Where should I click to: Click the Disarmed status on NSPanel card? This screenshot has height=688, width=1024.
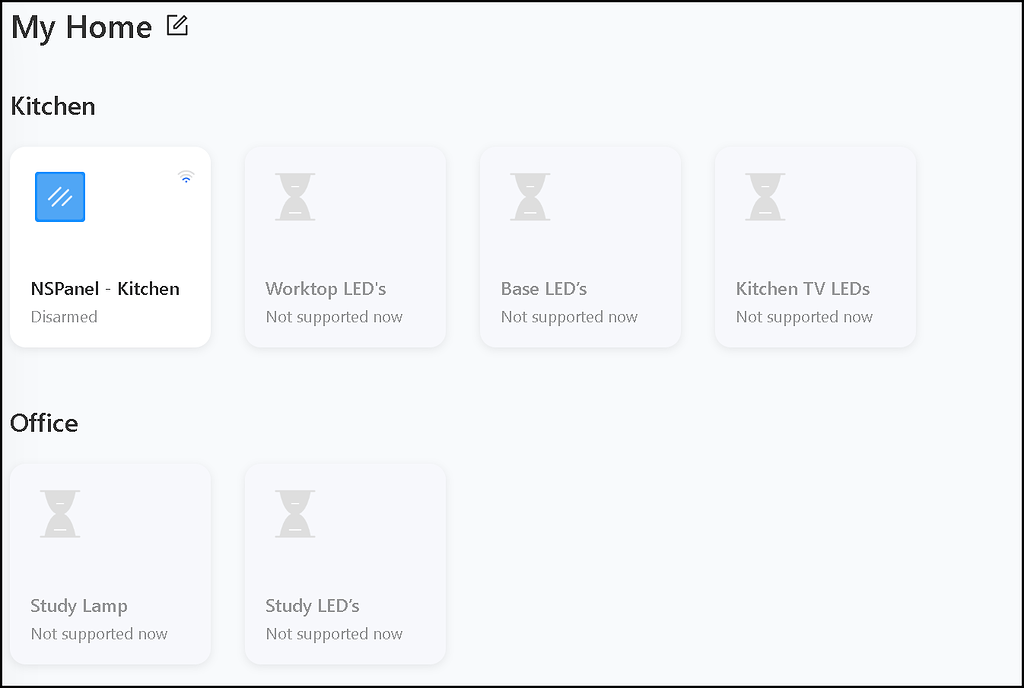point(64,317)
